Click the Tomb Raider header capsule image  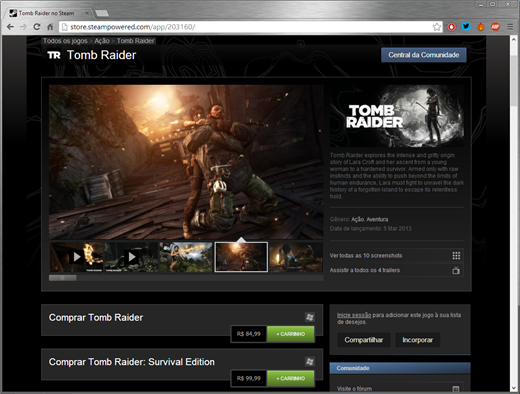click(397, 116)
